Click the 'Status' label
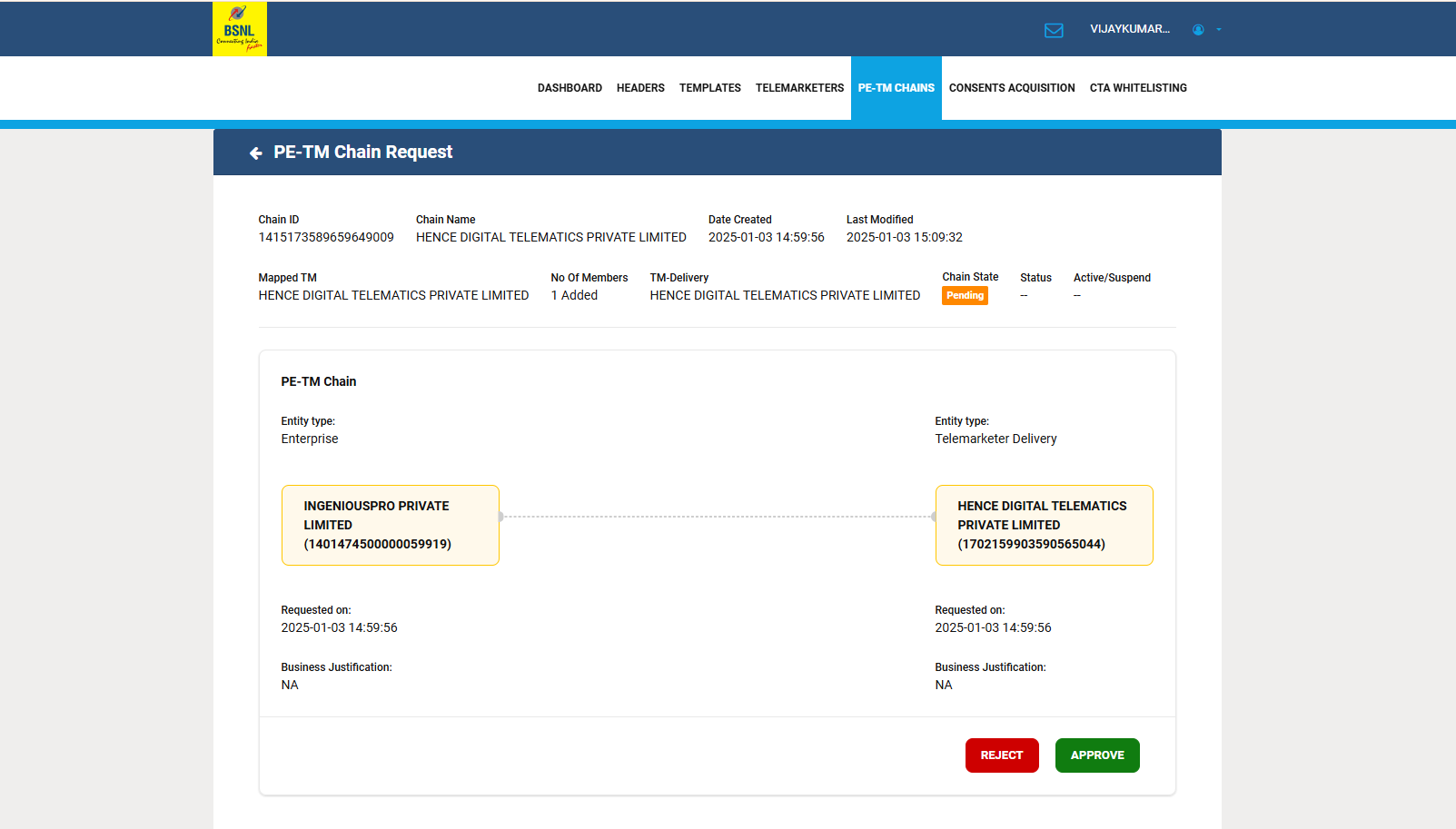The height and width of the screenshot is (829, 1456). point(1035,278)
